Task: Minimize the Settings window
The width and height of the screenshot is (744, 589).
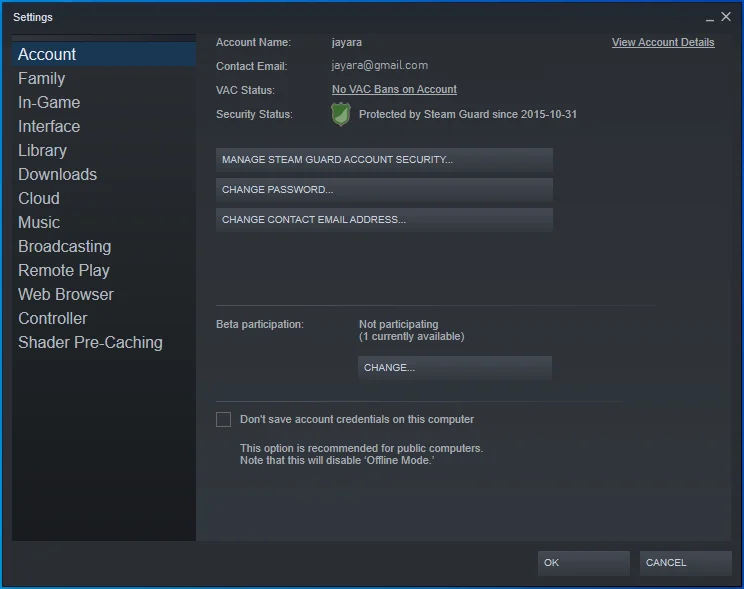Action: tap(710, 18)
